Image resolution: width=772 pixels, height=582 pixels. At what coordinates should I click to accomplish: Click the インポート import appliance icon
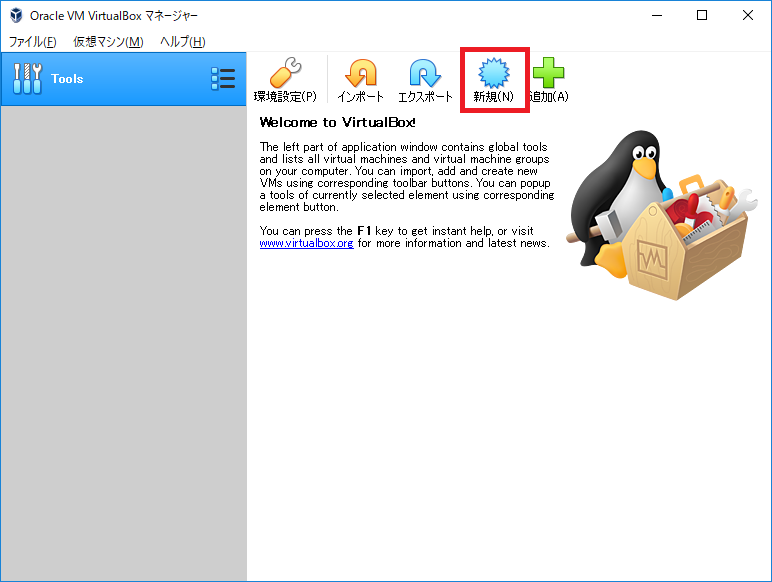click(x=360, y=80)
